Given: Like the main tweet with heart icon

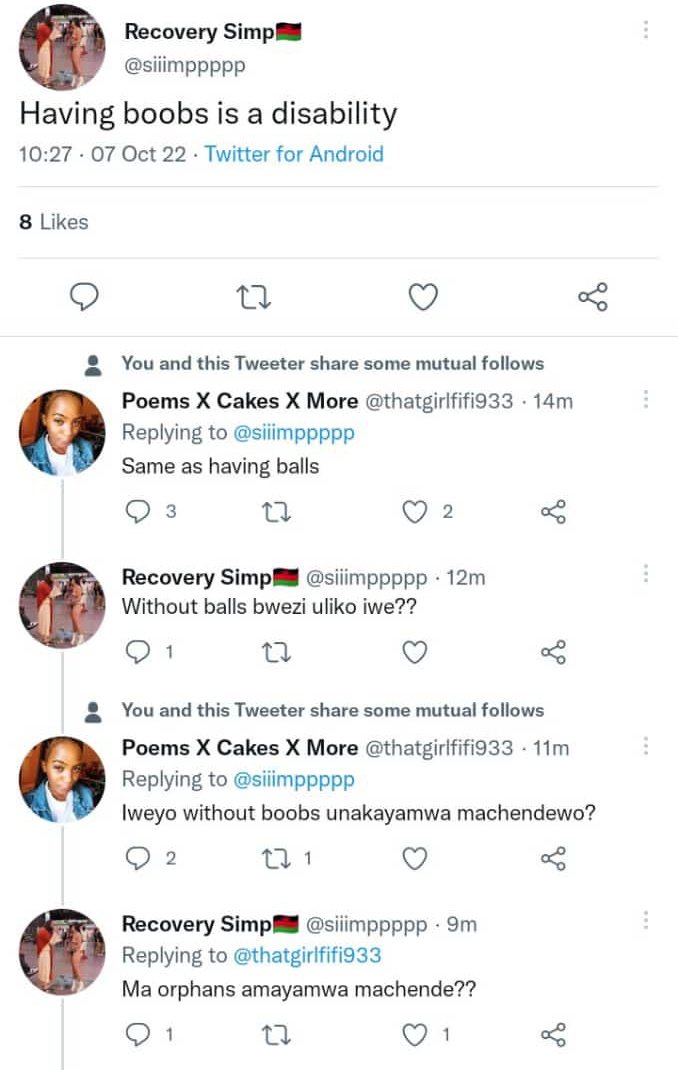Looking at the screenshot, I should (x=423, y=298).
